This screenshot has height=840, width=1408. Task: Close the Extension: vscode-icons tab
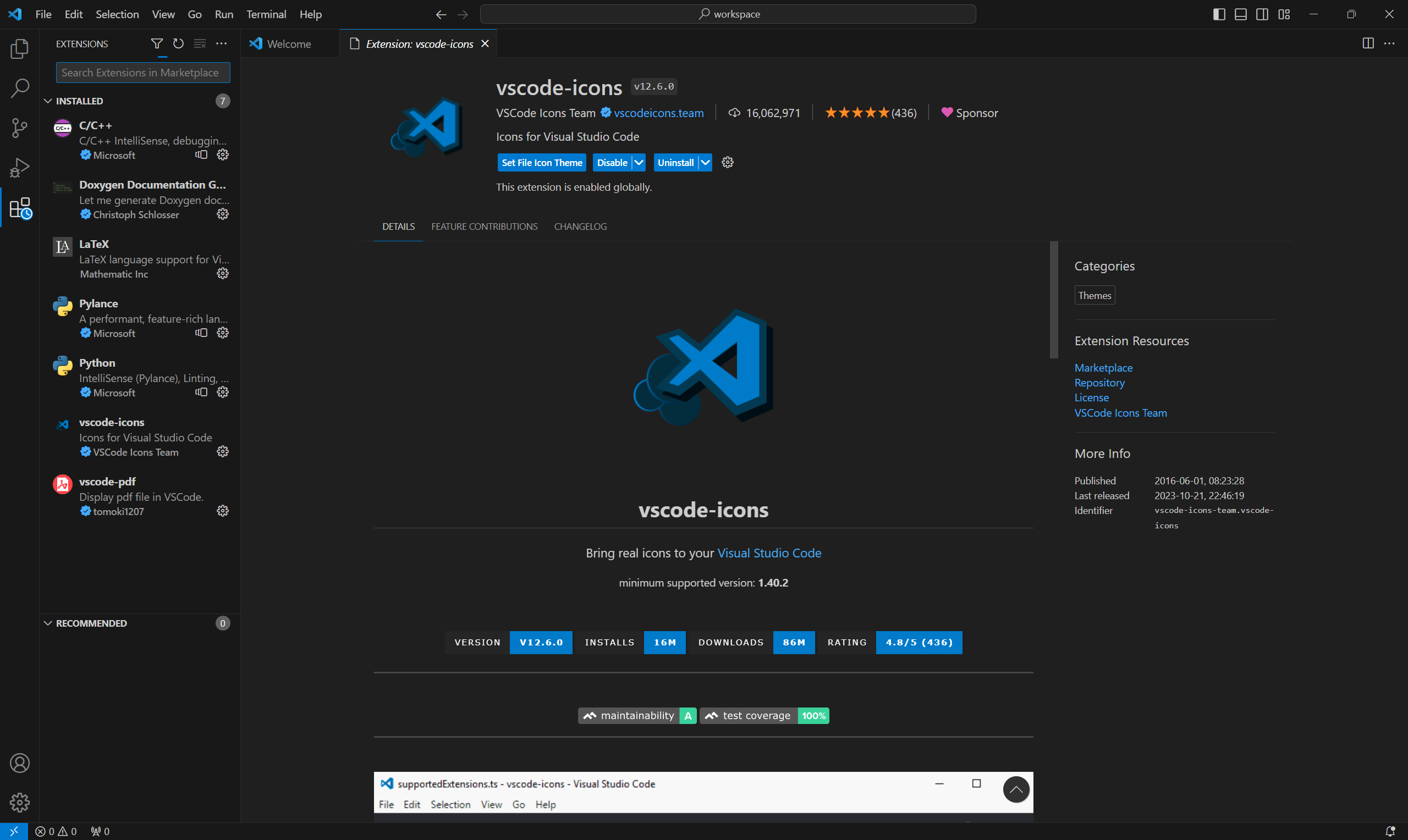485,43
